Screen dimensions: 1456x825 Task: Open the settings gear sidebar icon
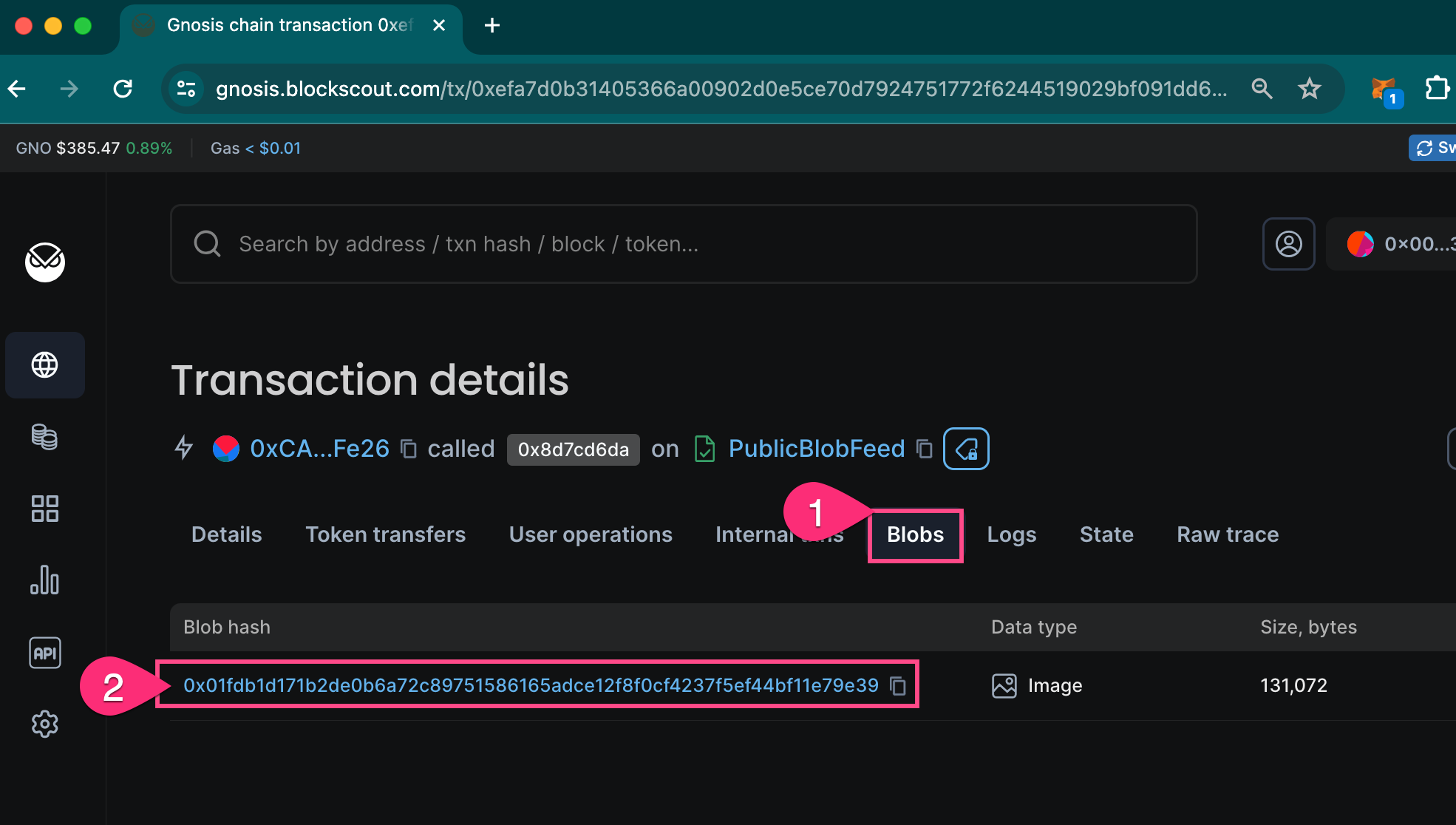pyautogui.click(x=44, y=724)
